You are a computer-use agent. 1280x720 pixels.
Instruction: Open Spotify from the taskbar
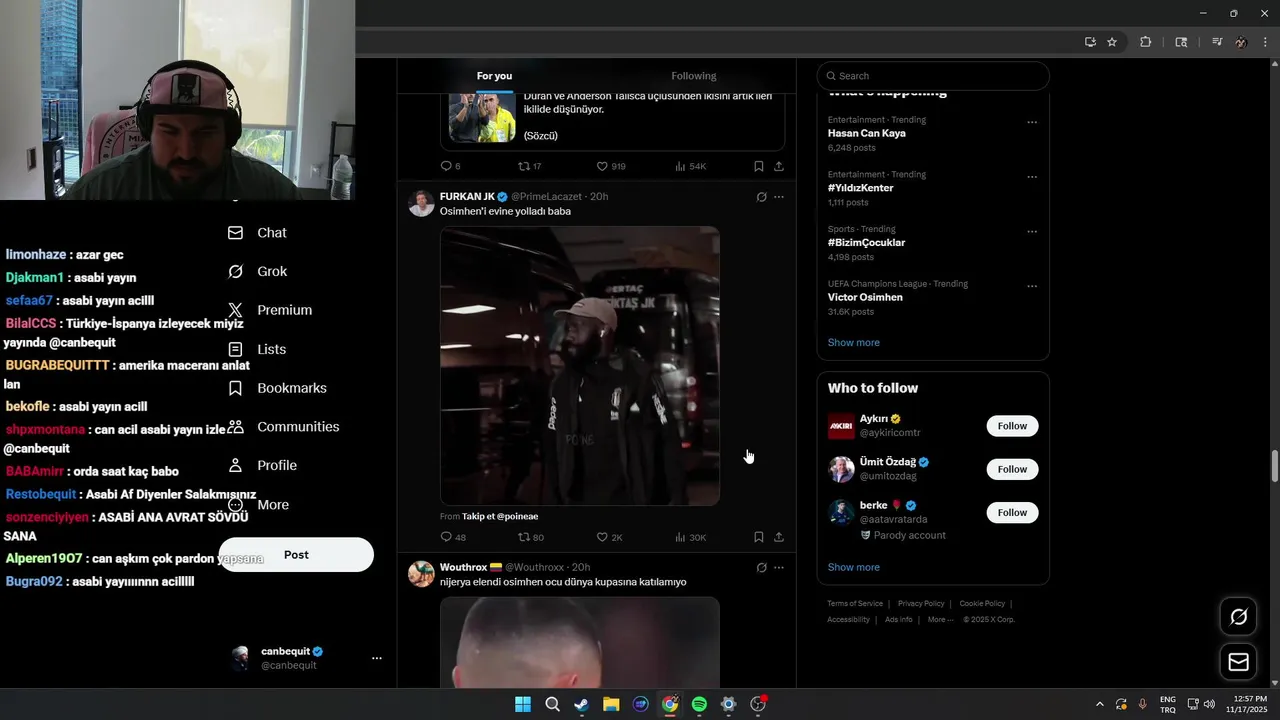coord(699,705)
